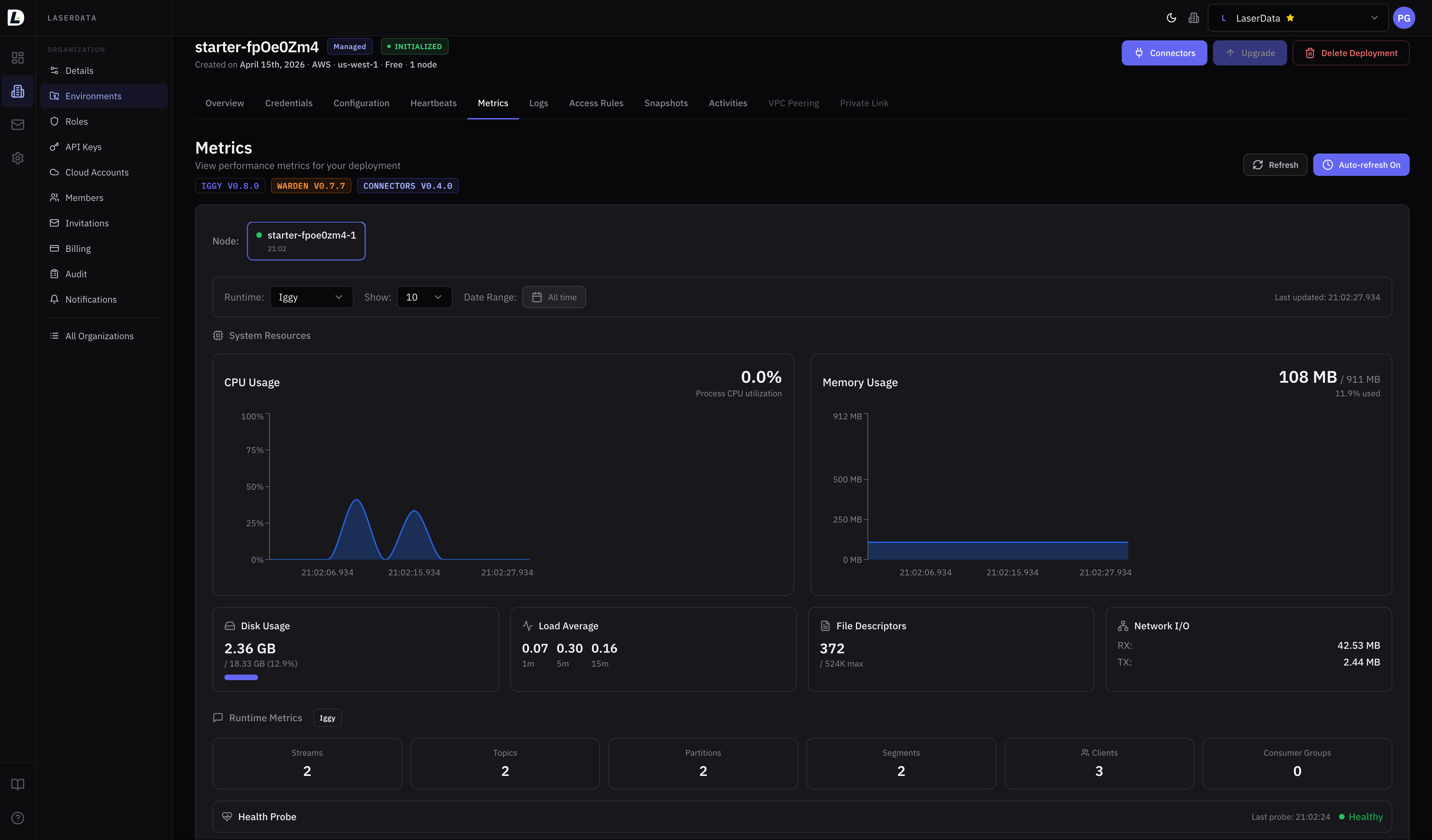Open the dashboard grid icon in sidebar
This screenshot has width=1432, height=840.
click(18, 57)
